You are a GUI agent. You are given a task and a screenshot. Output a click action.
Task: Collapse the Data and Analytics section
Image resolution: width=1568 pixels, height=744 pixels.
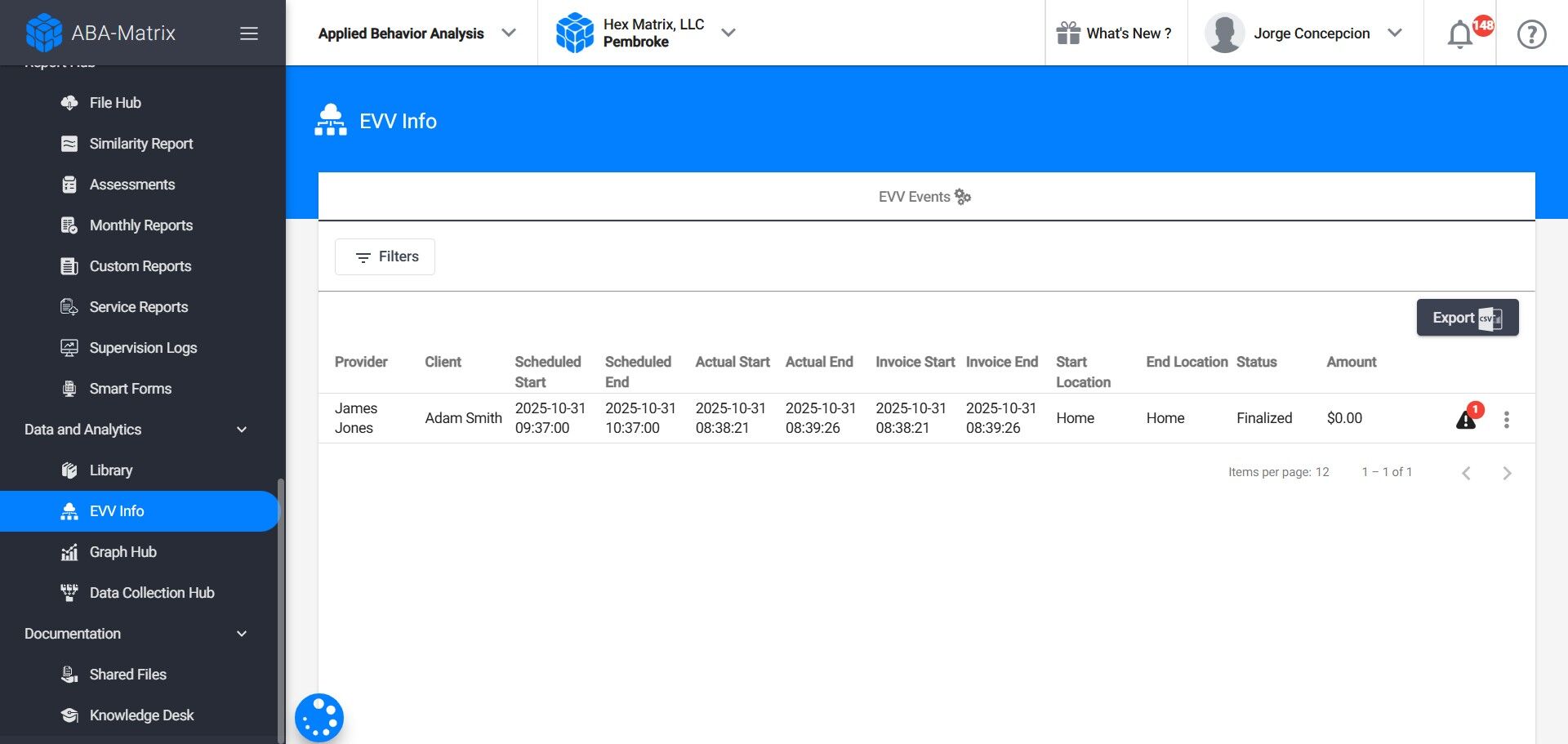[242, 430]
